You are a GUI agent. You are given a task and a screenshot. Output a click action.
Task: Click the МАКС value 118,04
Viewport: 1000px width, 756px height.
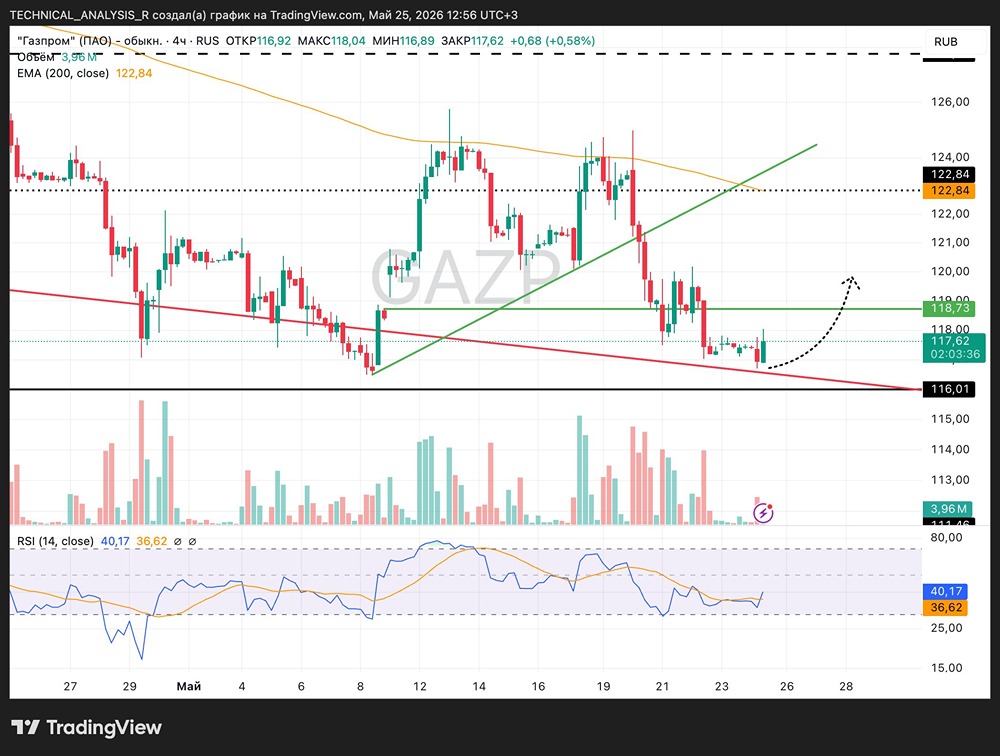(348, 41)
